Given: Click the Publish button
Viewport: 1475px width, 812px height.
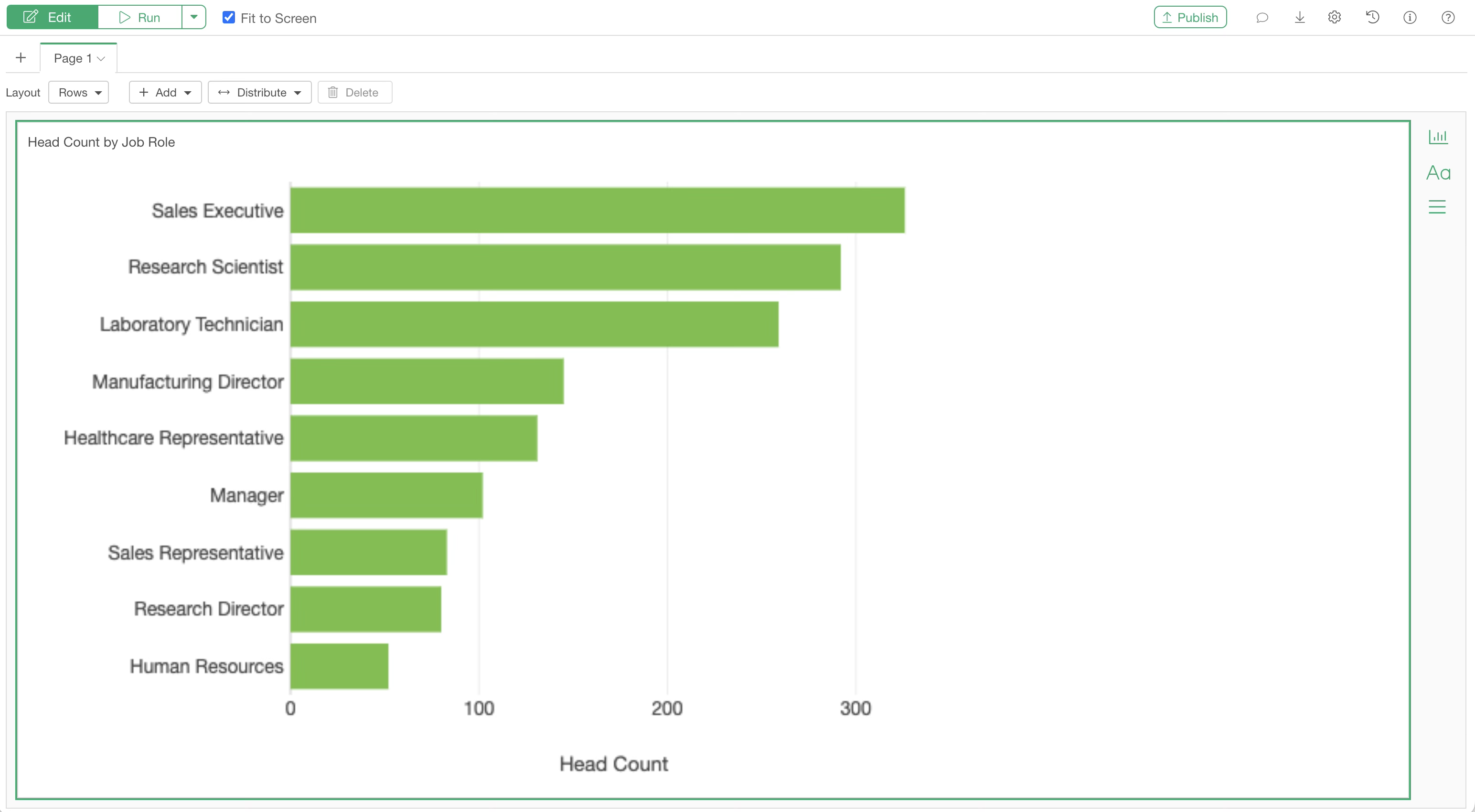Looking at the screenshot, I should pyautogui.click(x=1190, y=17).
